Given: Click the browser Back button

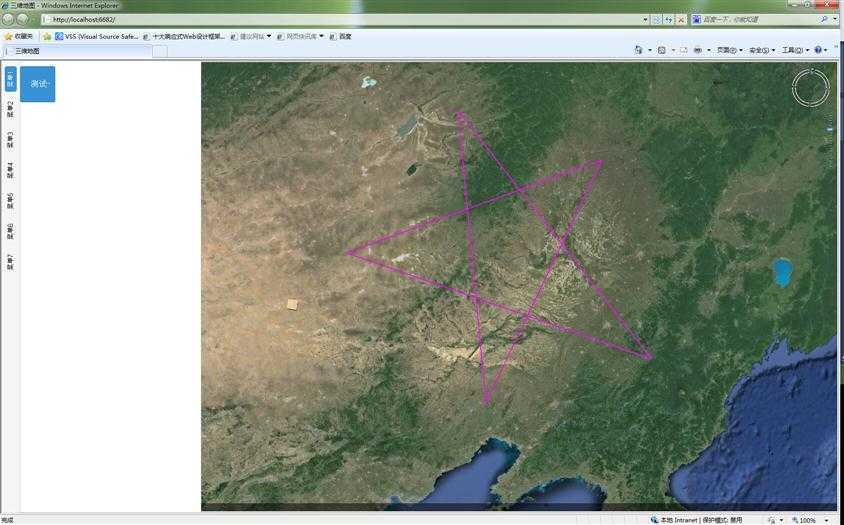Looking at the screenshot, I should pos(8,19).
